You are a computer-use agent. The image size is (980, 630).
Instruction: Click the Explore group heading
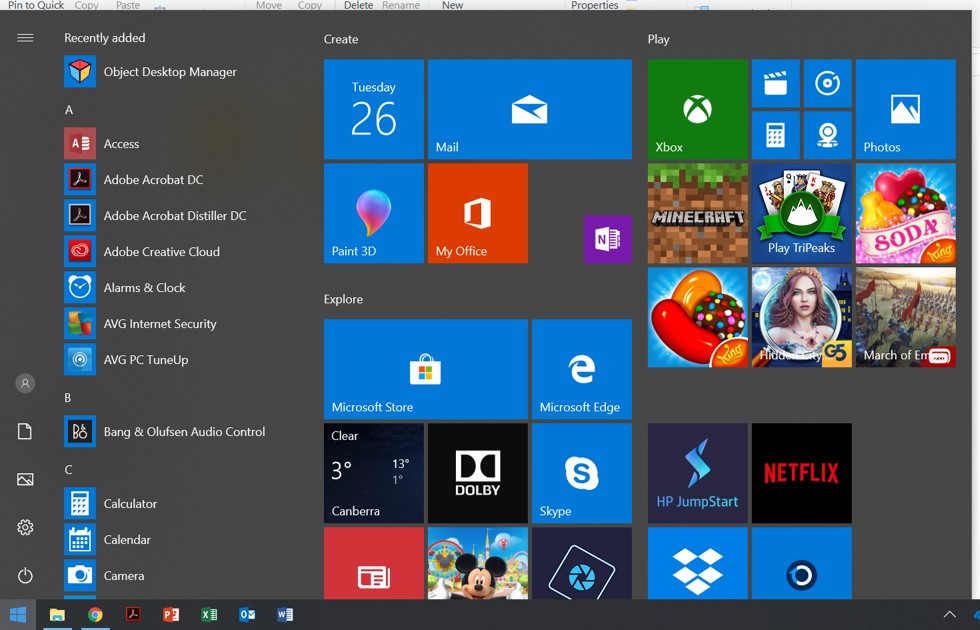pos(343,299)
